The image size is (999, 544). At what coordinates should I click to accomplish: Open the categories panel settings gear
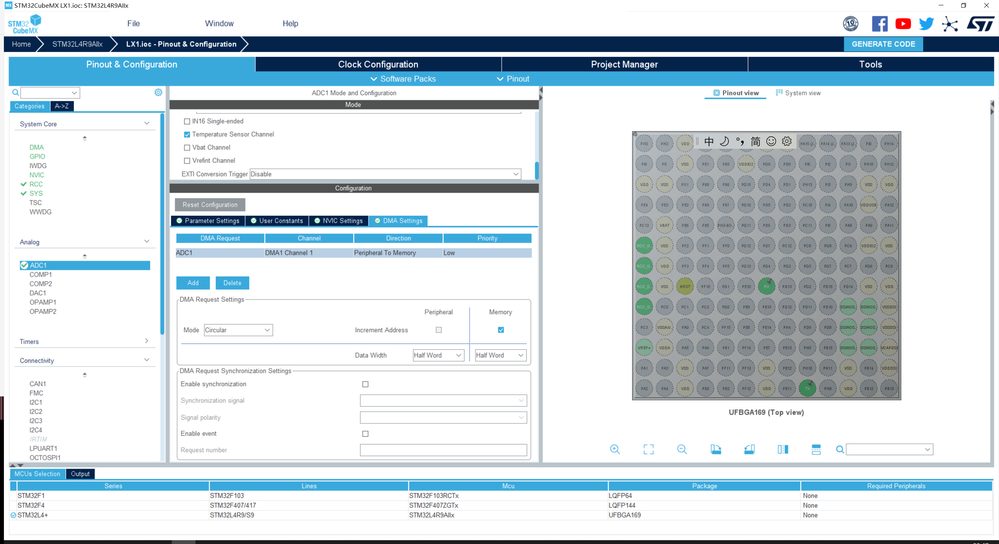[158, 92]
